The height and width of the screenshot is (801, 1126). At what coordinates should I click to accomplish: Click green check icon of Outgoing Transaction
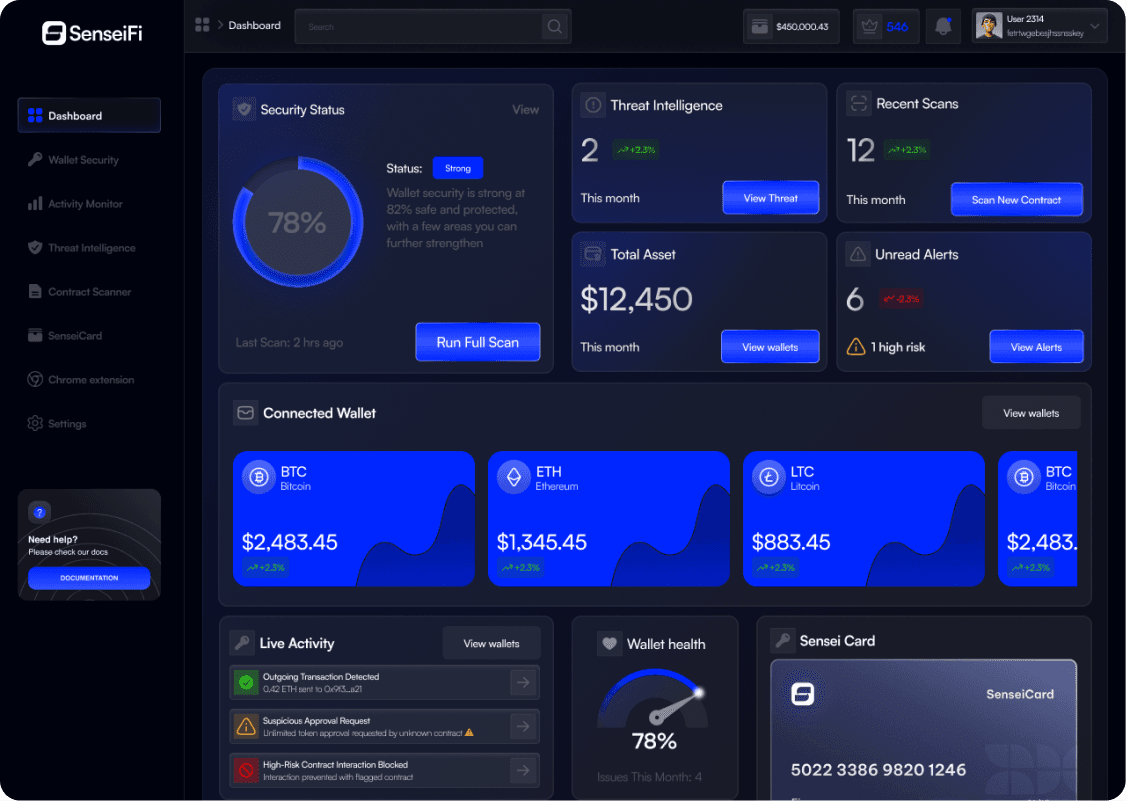(x=246, y=682)
